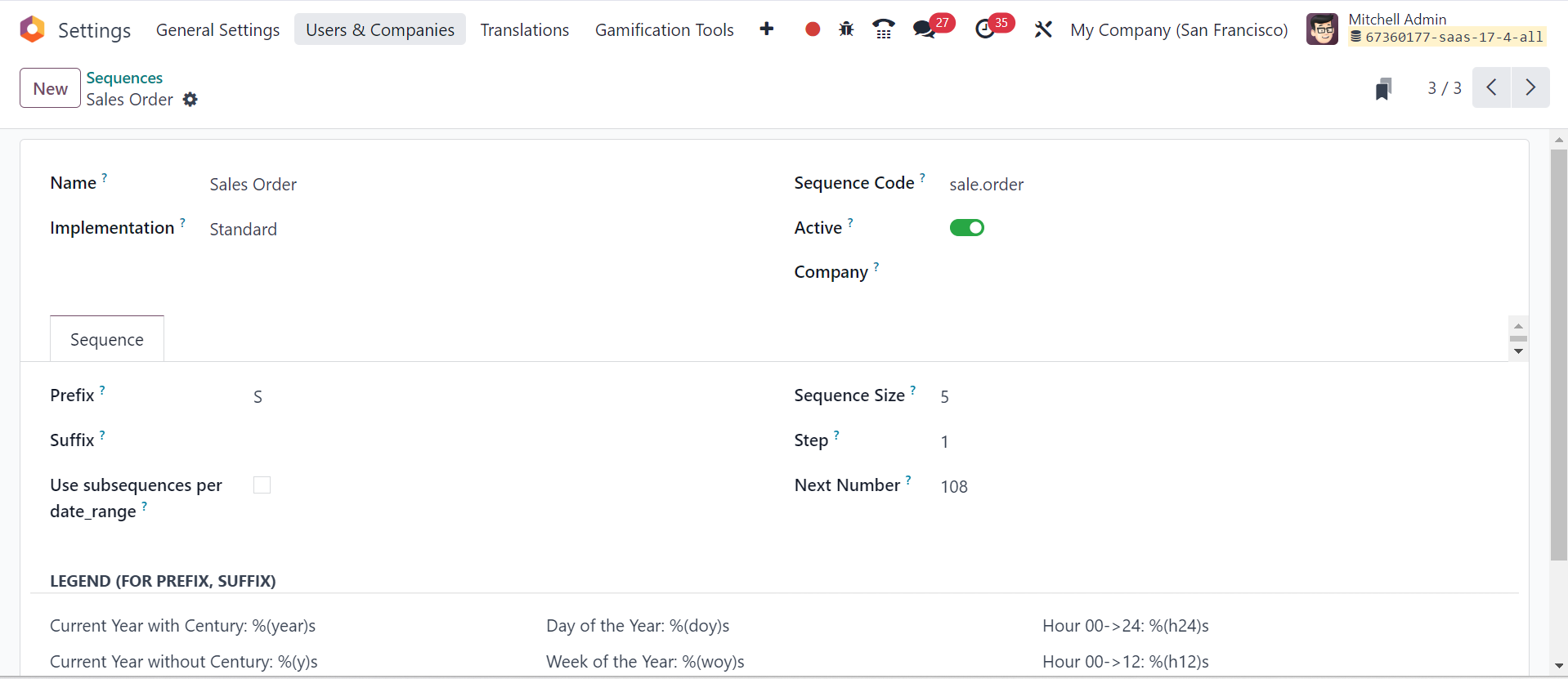Click the LEGEND (FOR PREFIX, SUFFIX) heading
The width and height of the screenshot is (1568, 679).
163,581
